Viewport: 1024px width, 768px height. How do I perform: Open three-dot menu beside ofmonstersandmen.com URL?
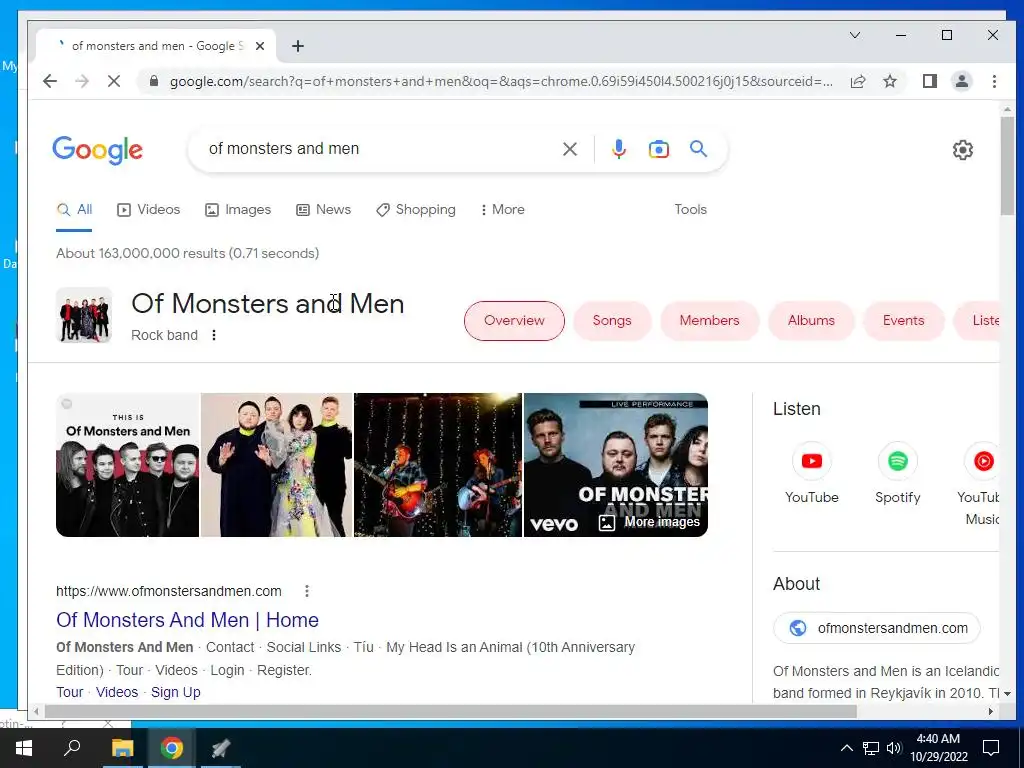(x=306, y=591)
